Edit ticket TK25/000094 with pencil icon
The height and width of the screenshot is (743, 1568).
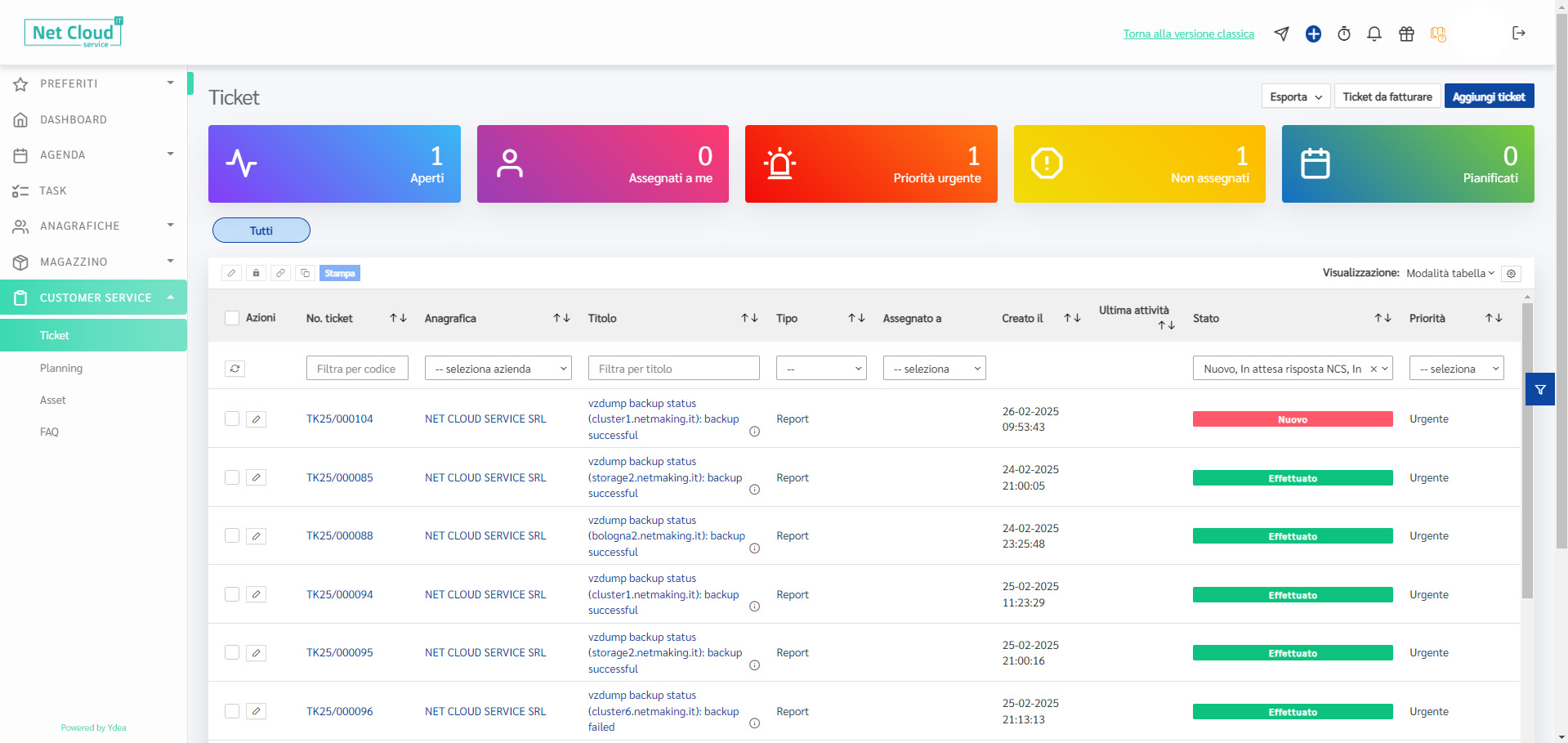point(257,594)
